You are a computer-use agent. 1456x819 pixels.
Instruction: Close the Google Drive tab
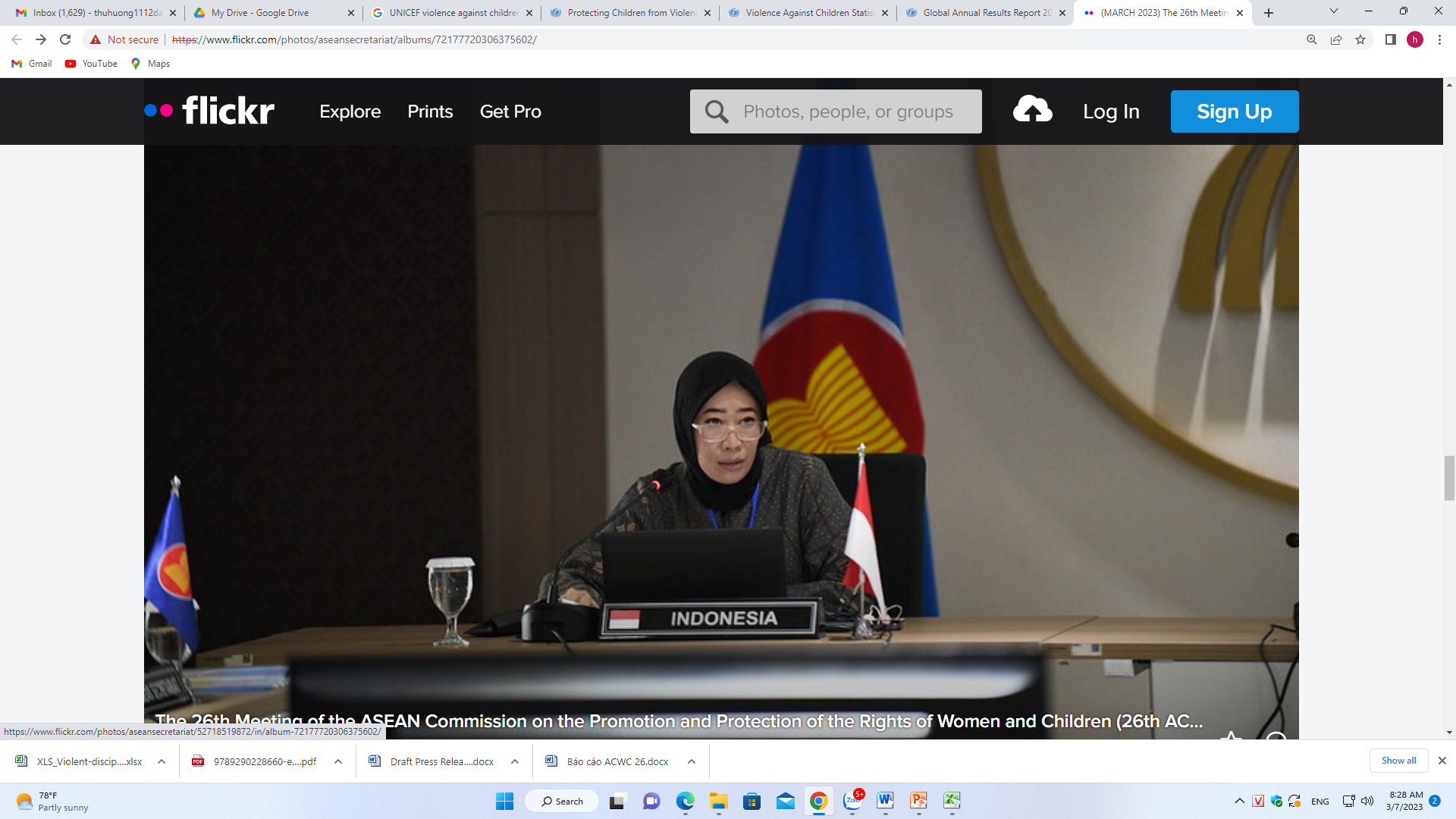pos(351,13)
